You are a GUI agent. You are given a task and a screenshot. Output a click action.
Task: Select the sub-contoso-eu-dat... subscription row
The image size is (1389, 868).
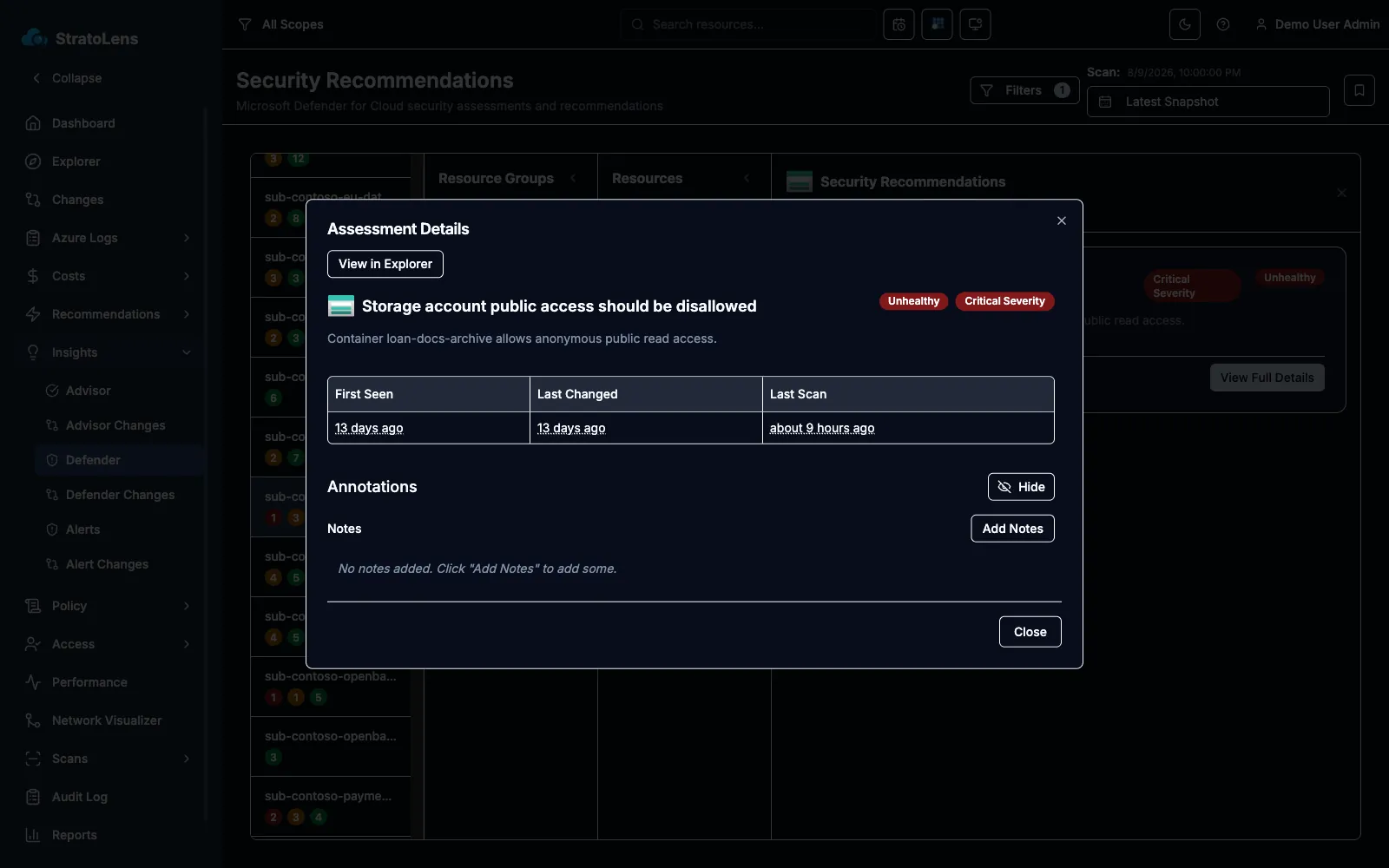coord(331,208)
